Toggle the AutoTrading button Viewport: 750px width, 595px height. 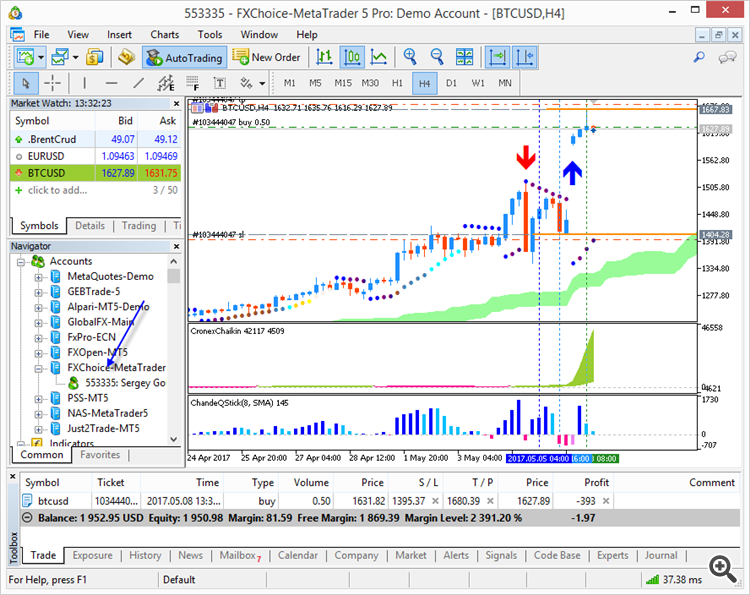[x=187, y=58]
